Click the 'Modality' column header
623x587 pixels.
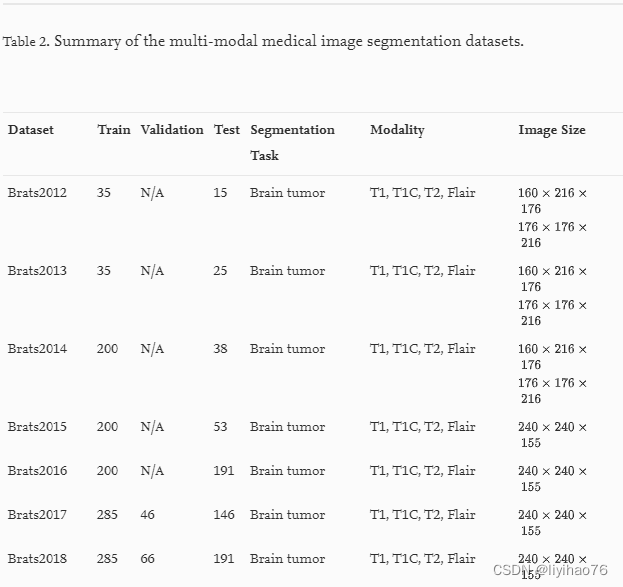397,130
